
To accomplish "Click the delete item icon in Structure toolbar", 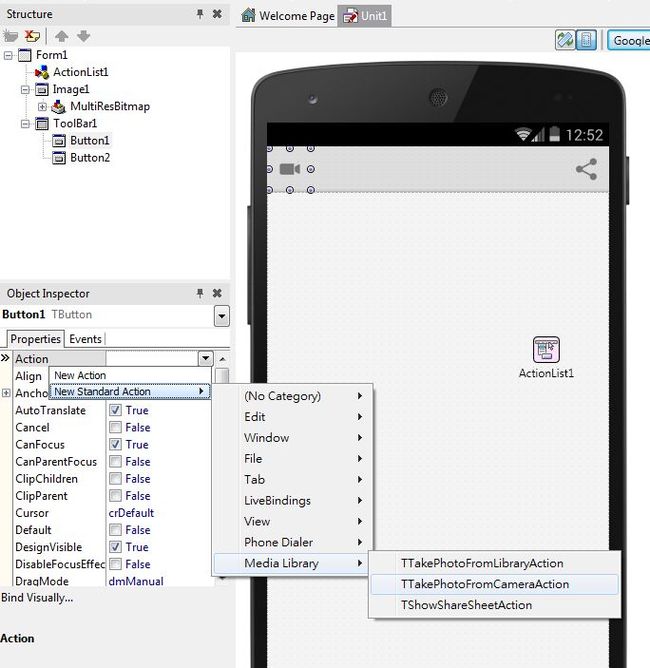I will [32, 36].
